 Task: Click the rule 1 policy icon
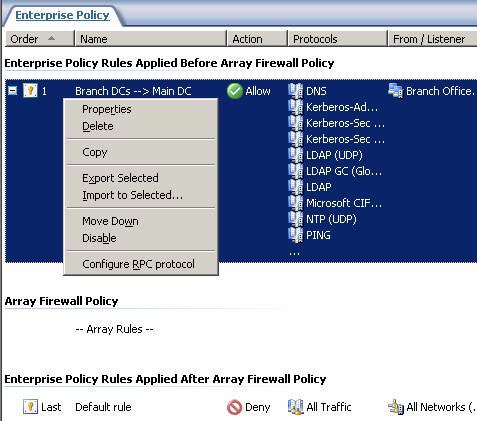30,91
